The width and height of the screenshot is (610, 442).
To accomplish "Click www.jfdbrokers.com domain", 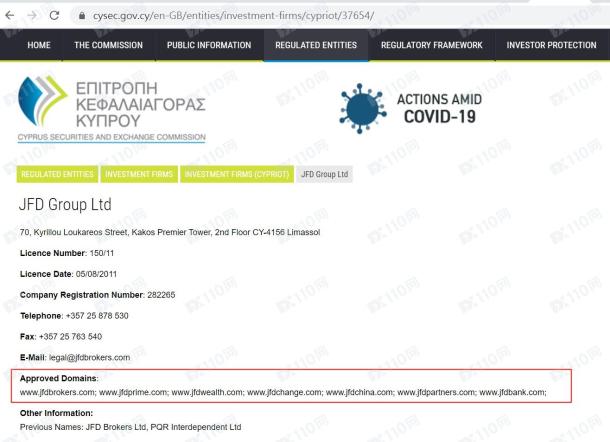I will pos(57,392).
